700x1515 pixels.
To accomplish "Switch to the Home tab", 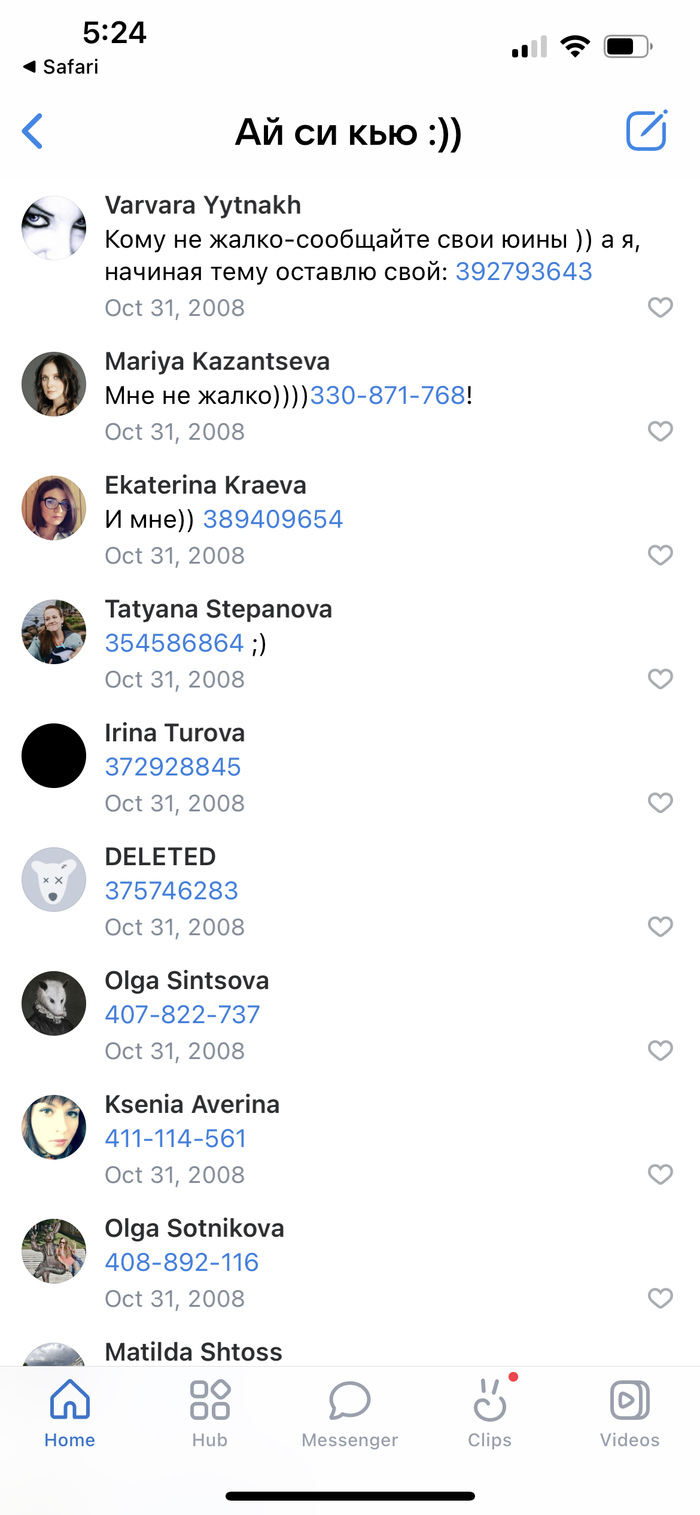I will pos(70,1413).
